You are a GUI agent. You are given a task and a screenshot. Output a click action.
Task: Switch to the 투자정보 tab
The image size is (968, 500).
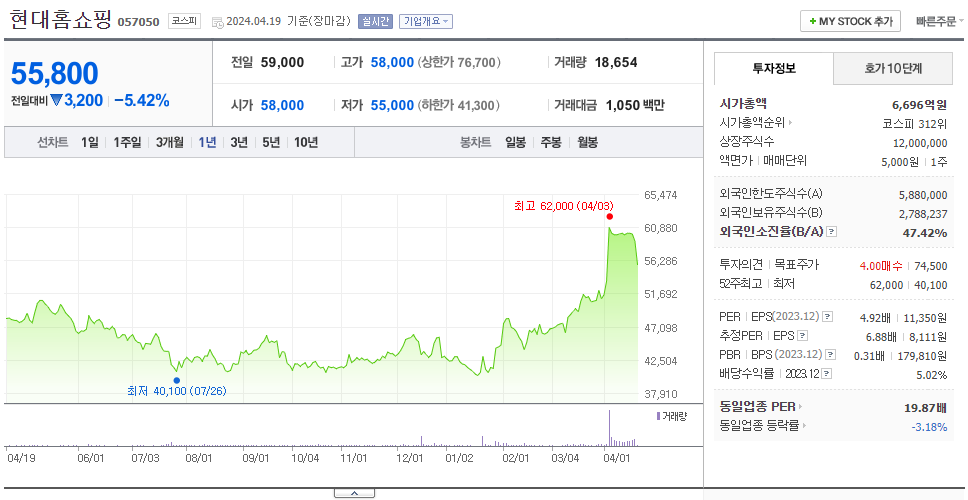point(774,69)
